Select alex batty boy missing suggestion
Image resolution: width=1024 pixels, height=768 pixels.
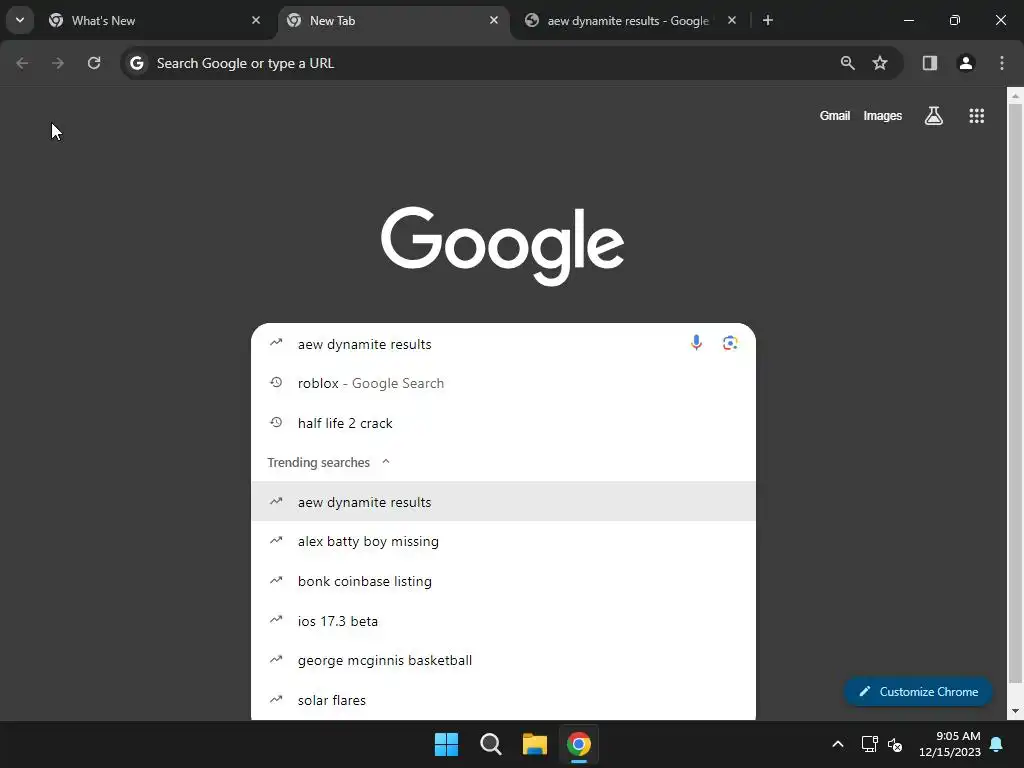click(504, 541)
